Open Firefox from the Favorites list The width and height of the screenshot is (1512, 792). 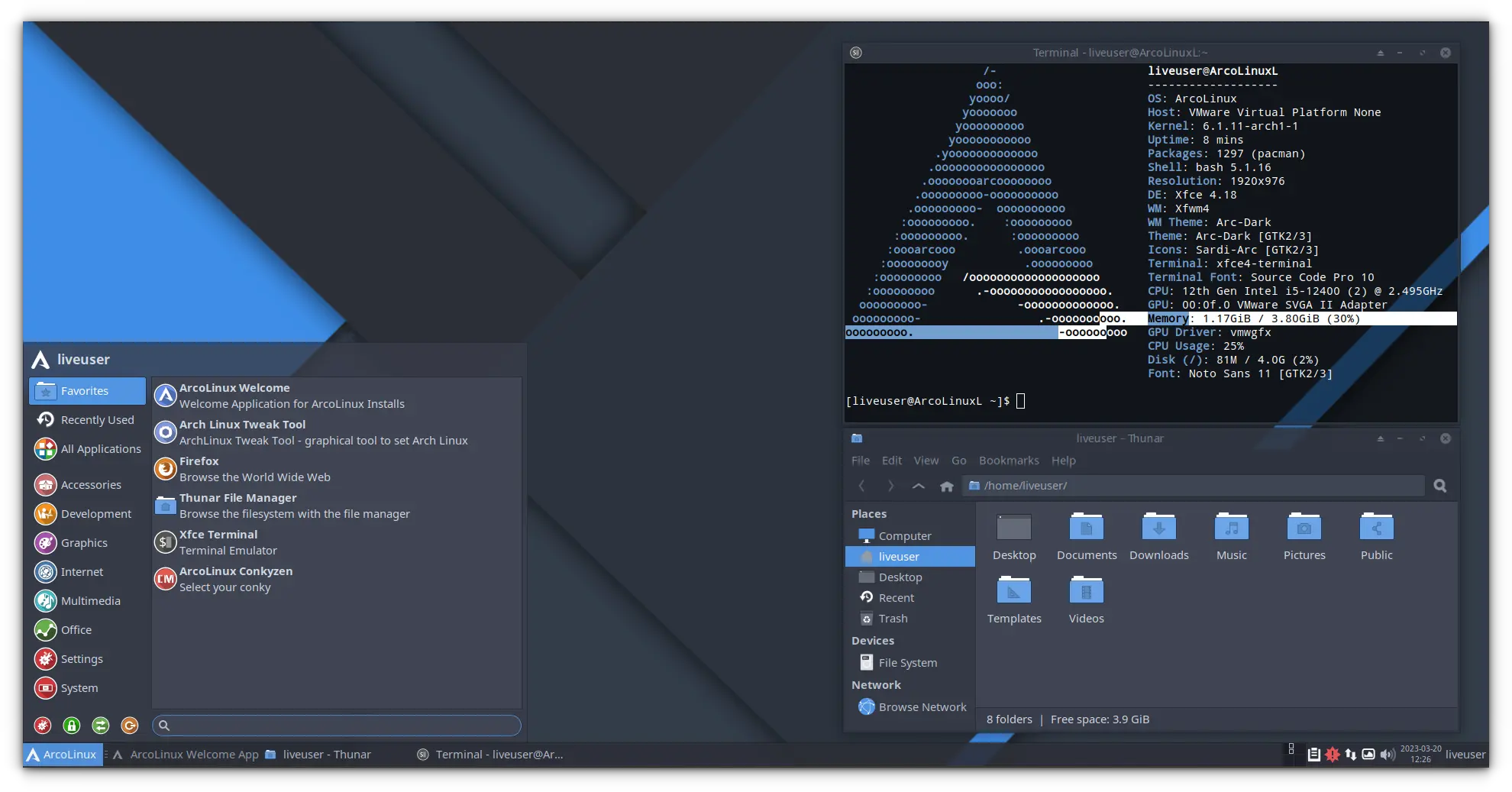tap(199, 461)
